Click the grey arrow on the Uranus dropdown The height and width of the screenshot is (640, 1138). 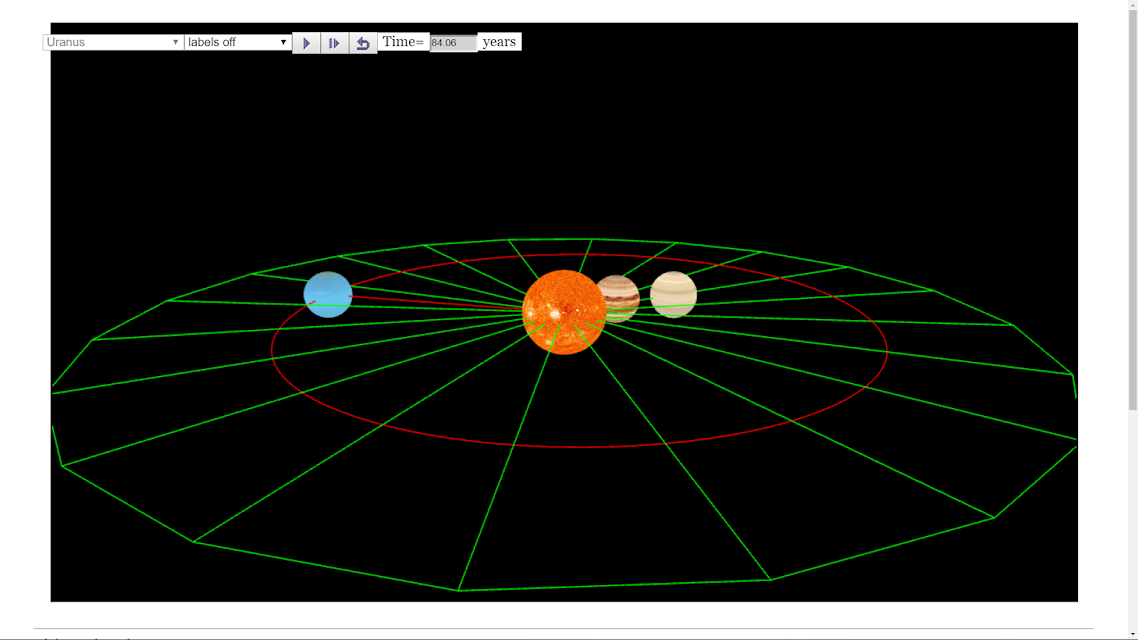pos(175,42)
